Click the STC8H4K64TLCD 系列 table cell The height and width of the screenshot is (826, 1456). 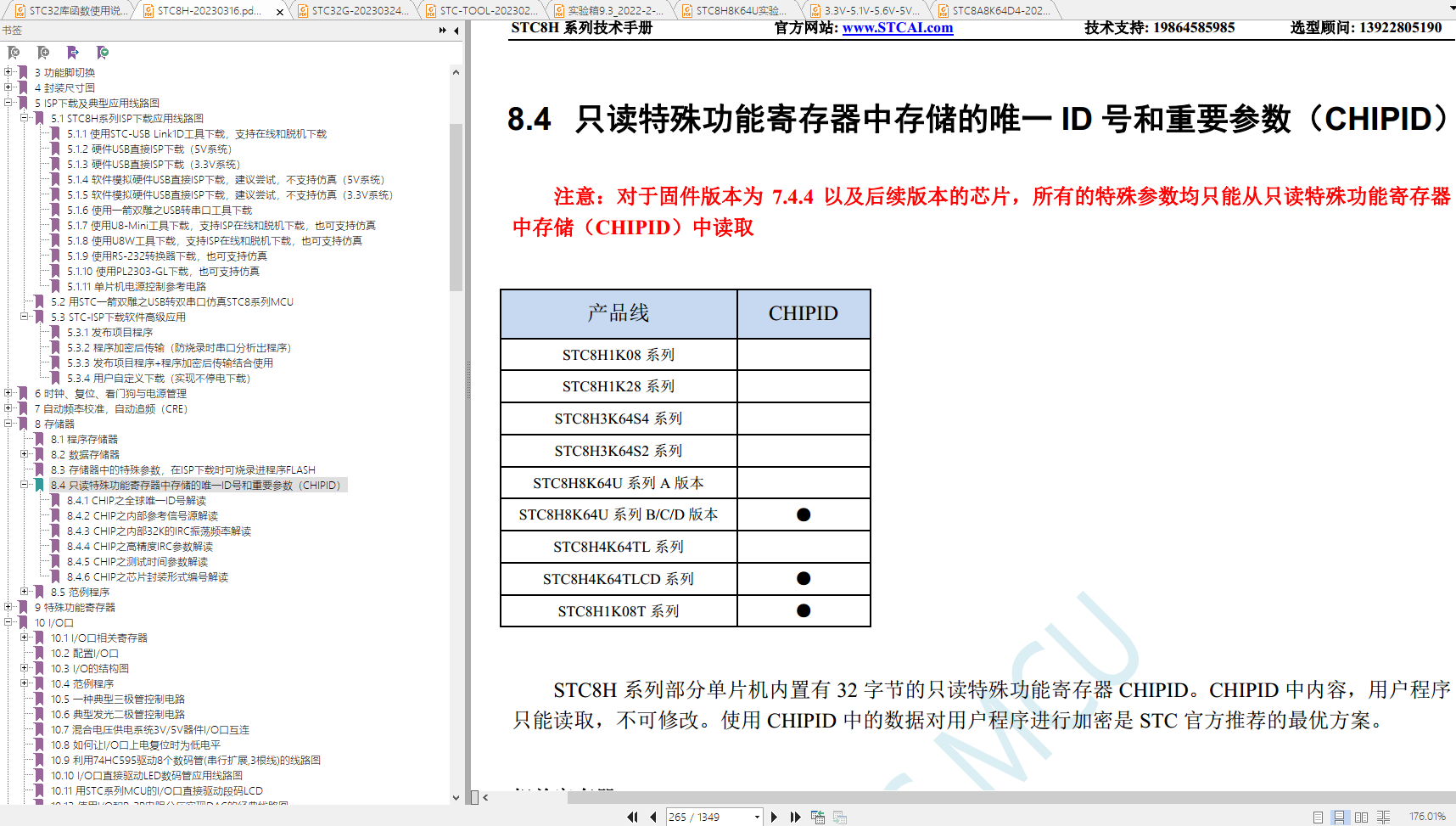pos(619,579)
